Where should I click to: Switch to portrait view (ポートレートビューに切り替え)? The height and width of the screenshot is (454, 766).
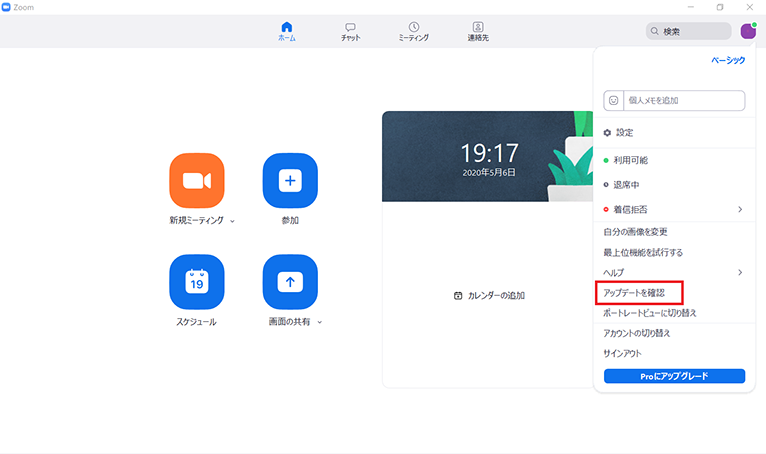649,313
